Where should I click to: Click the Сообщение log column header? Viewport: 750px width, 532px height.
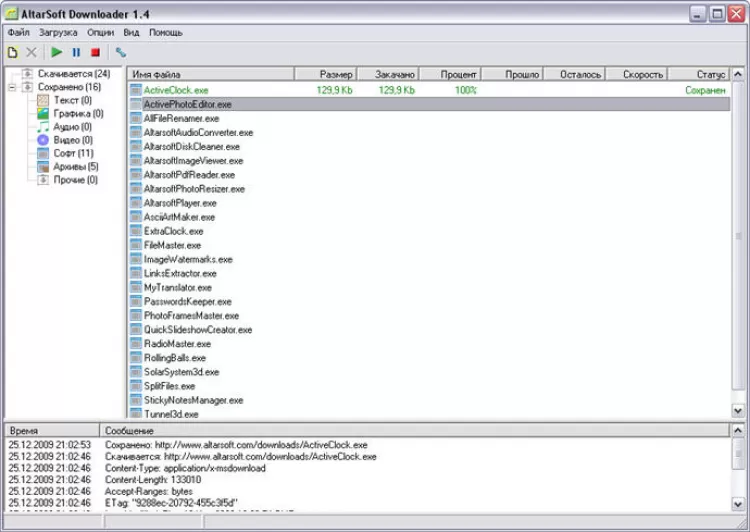tap(415, 431)
